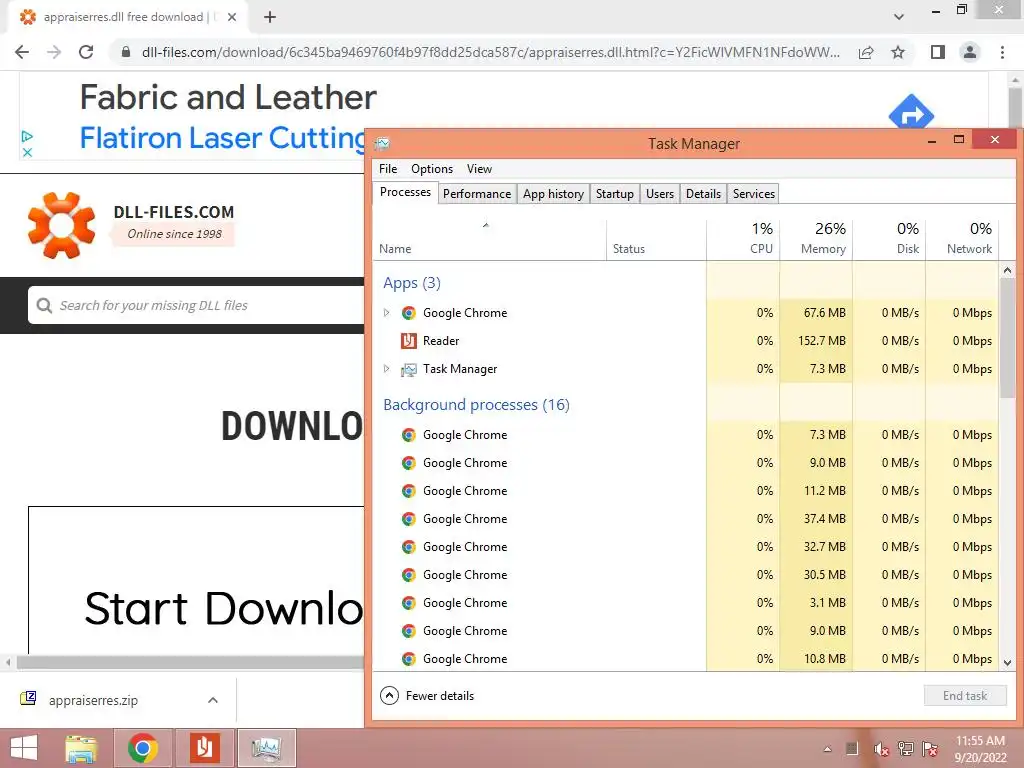Switch to the Users tab
Image resolution: width=1024 pixels, height=768 pixels.
point(660,194)
